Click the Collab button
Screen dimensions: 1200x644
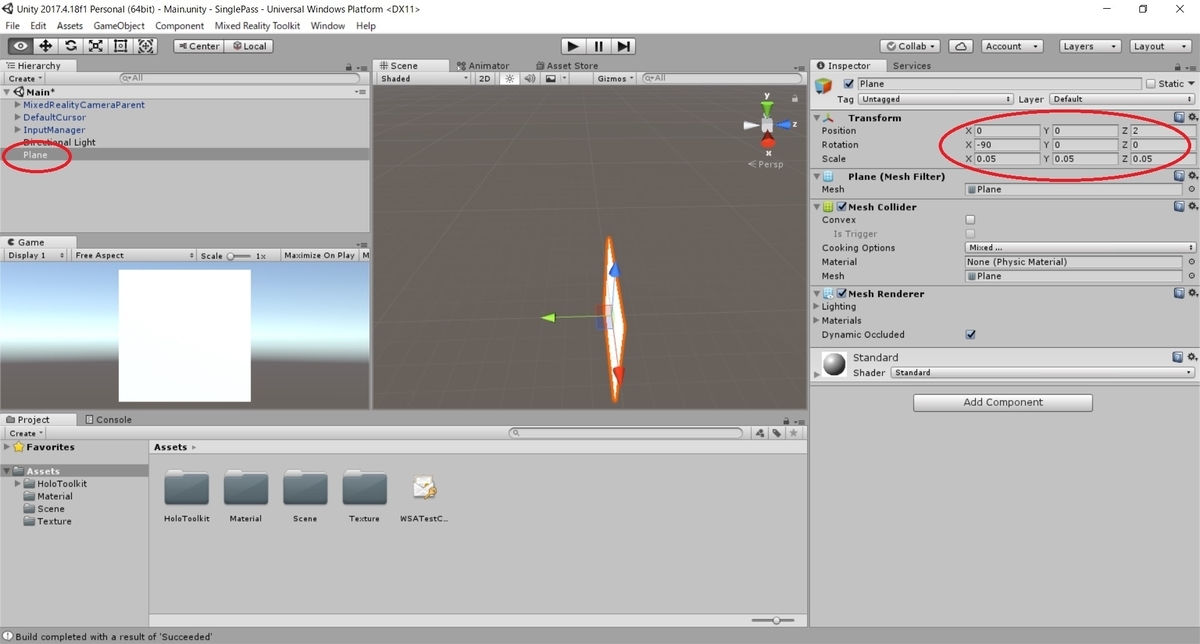[x=910, y=46]
